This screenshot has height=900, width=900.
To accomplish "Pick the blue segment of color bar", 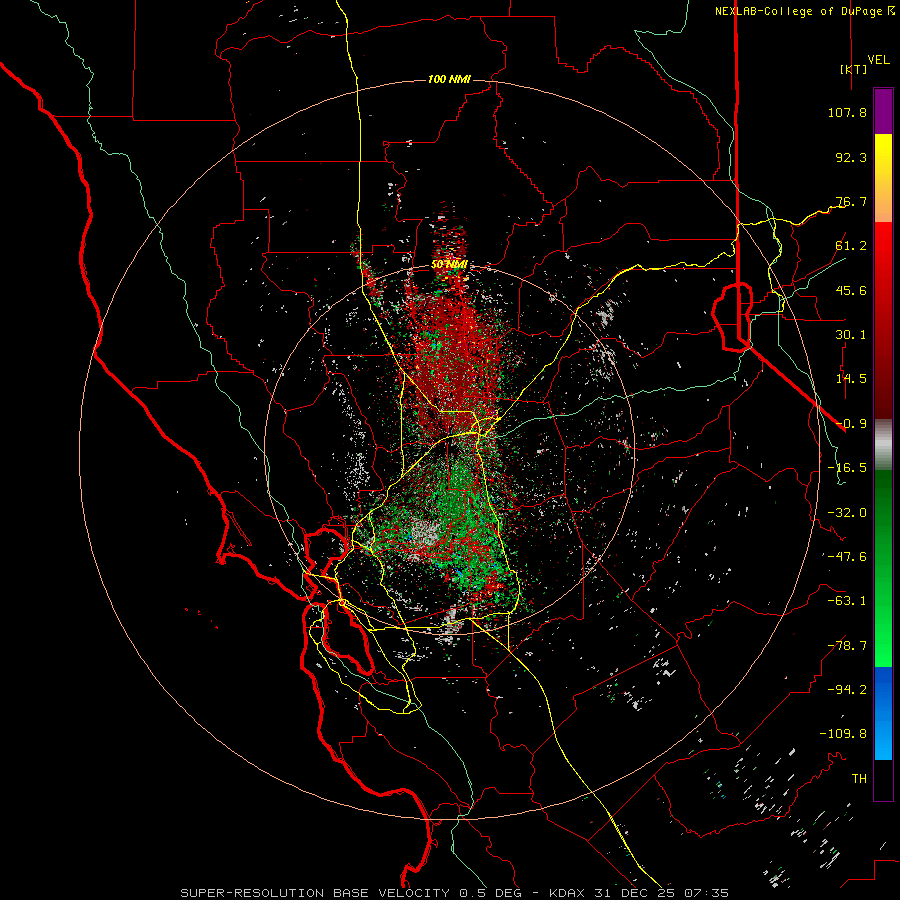I will [883, 713].
